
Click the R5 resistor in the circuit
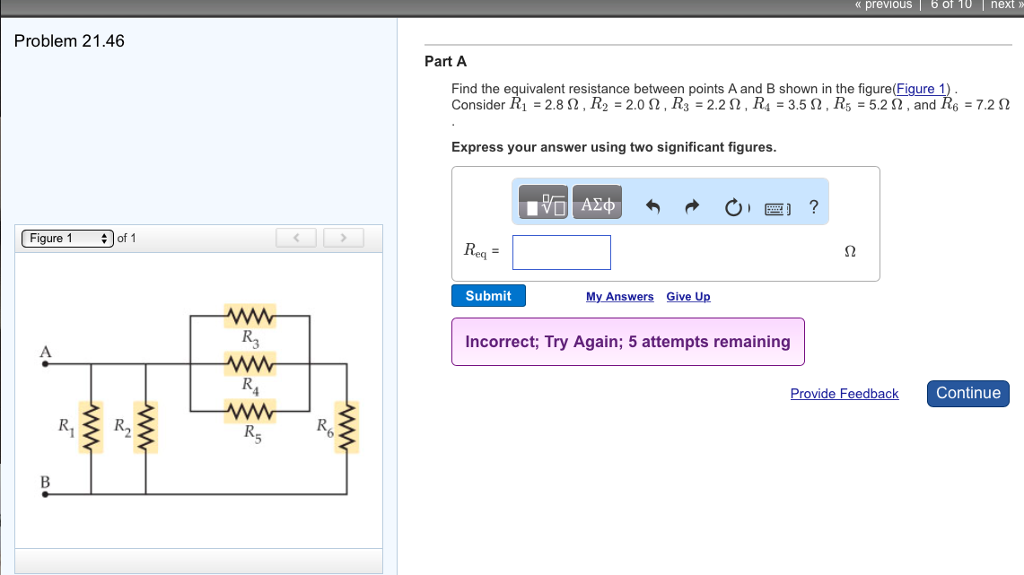249,412
